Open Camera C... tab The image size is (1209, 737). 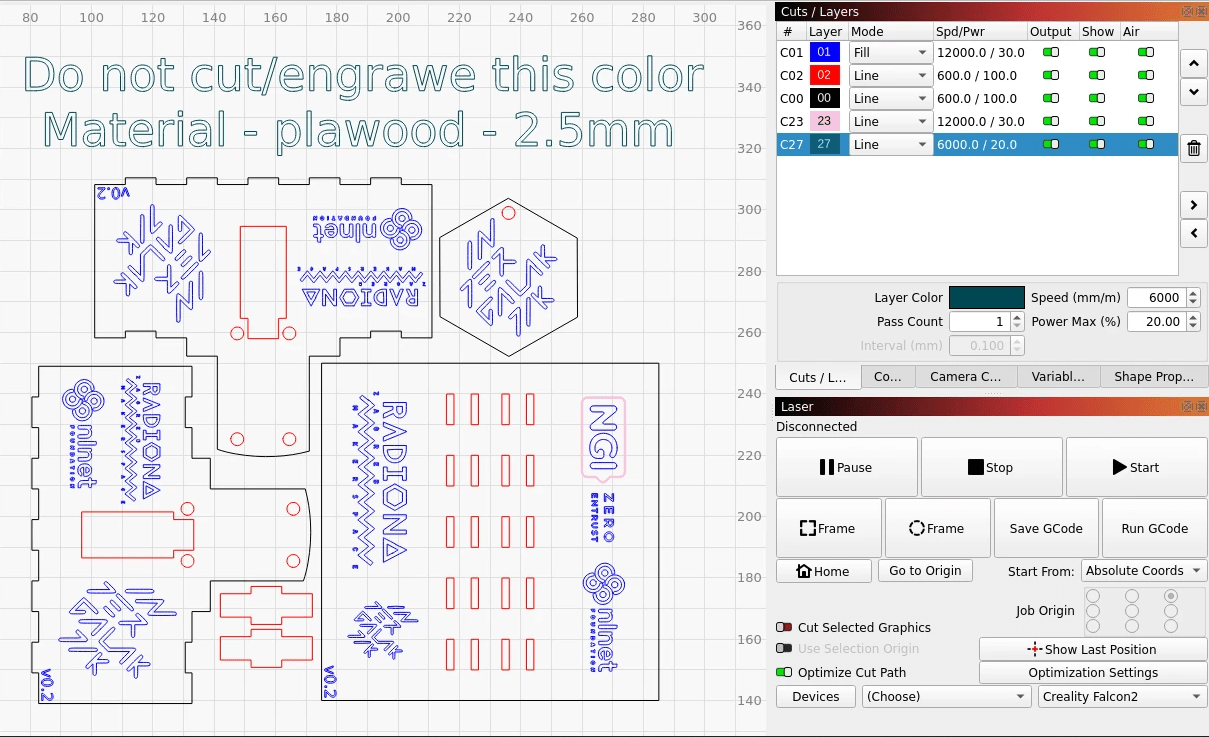pos(966,377)
